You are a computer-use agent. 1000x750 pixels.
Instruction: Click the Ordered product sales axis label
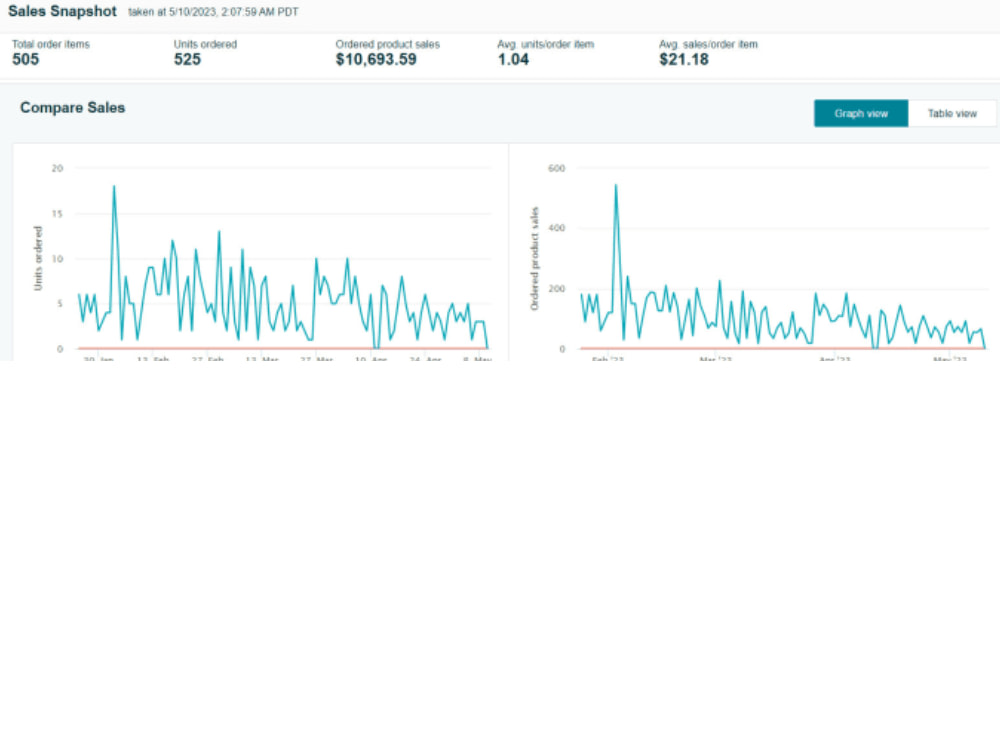(x=534, y=258)
